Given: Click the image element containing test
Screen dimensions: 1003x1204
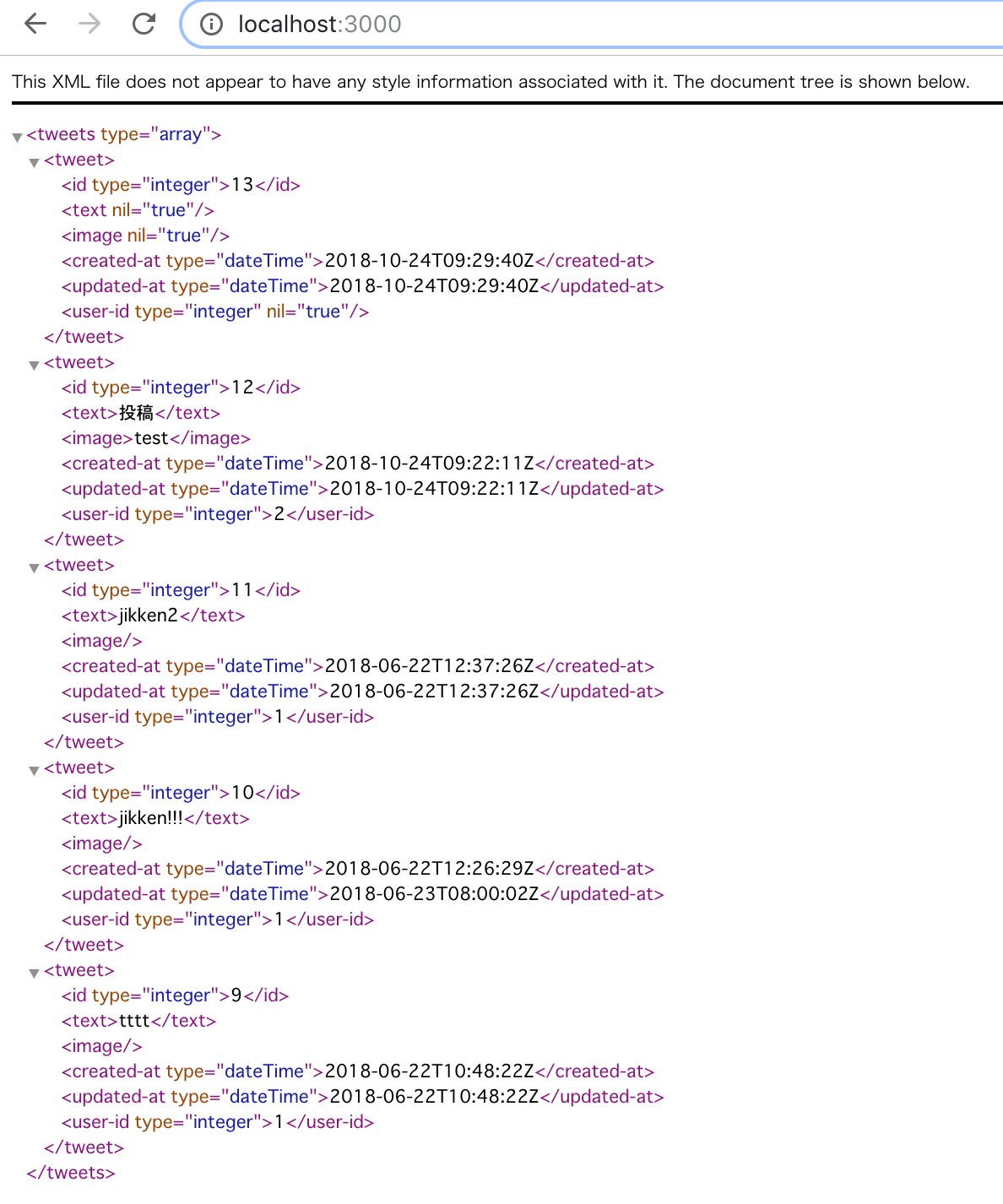Looking at the screenshot, I should [x=156, y=438].
